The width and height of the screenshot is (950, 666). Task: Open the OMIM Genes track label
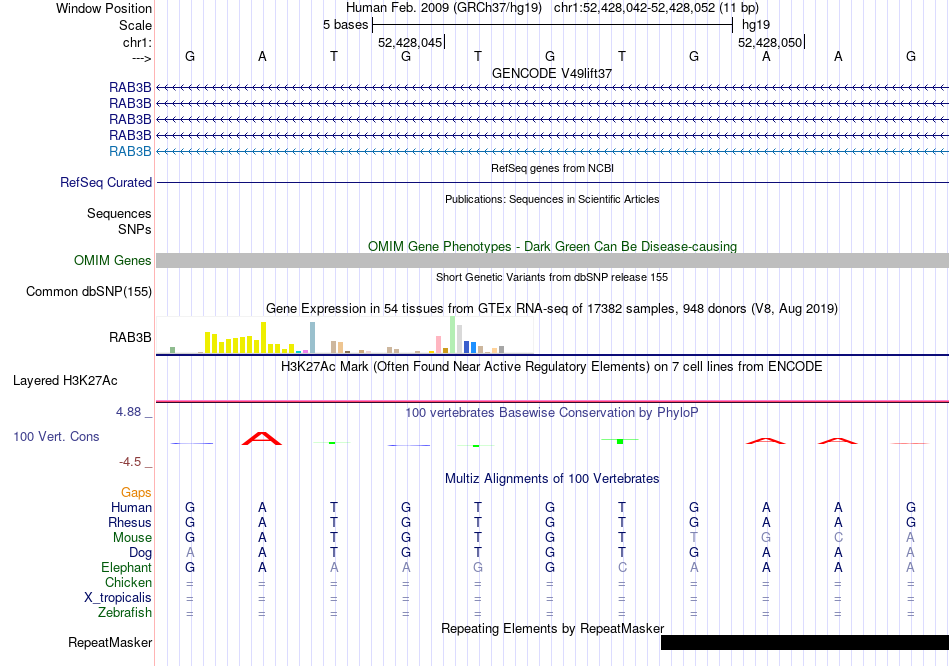point(113,261)
